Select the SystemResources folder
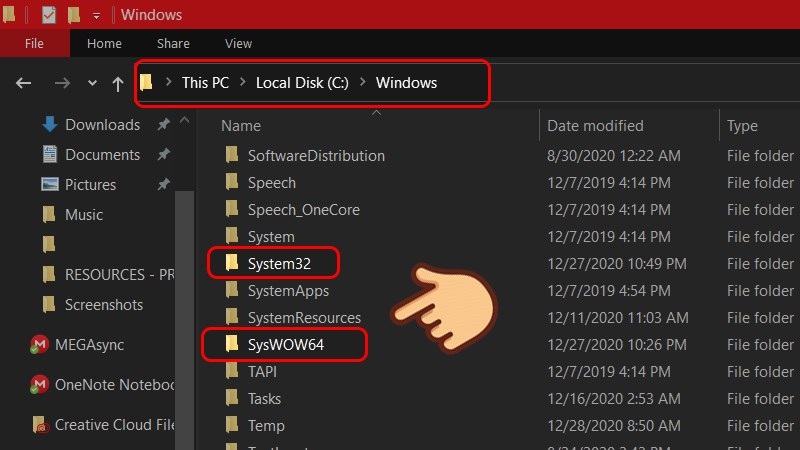800x450 pixels. tap(304, 318)
